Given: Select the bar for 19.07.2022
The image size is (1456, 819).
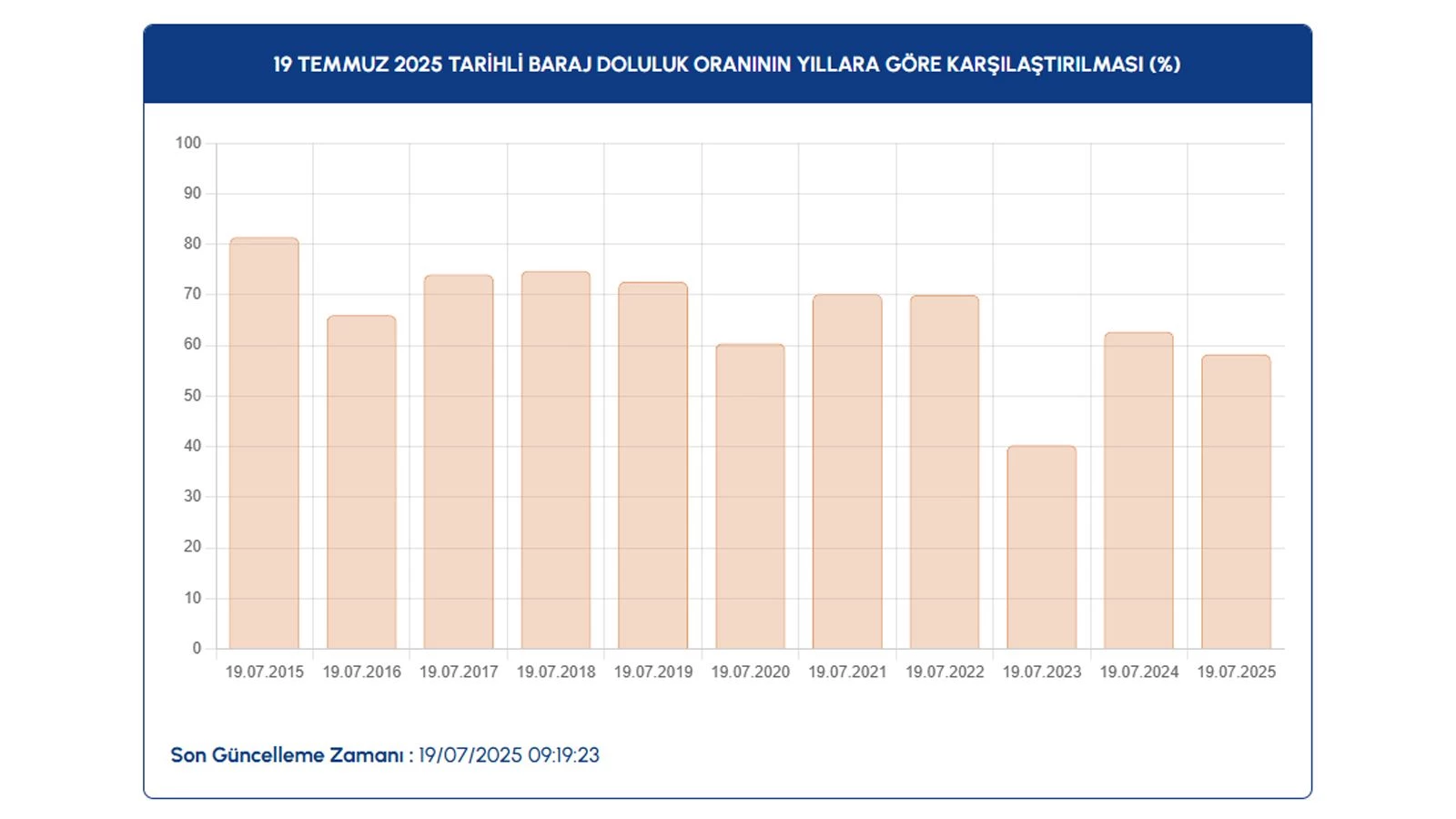Looking at the screenshot, I should 945,472.
